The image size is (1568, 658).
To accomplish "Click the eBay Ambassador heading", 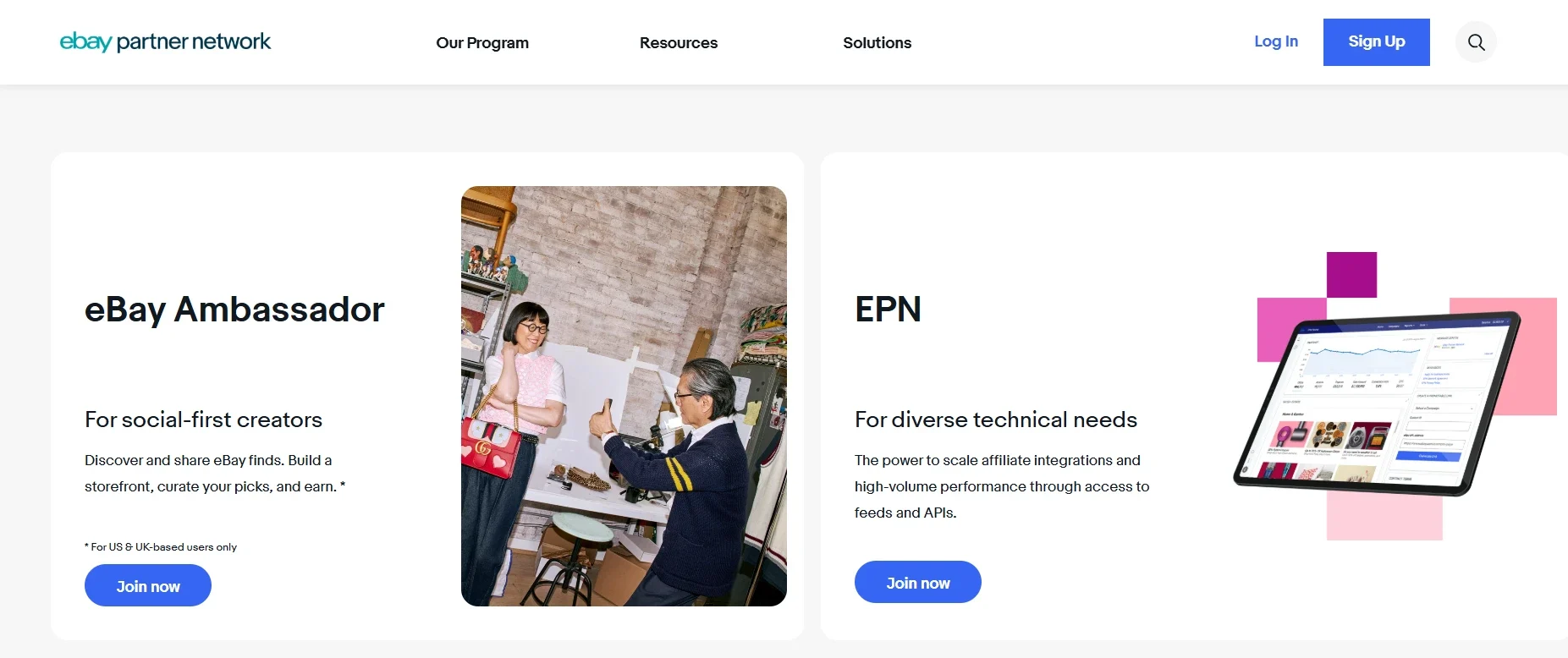I will tap(234, 310).
